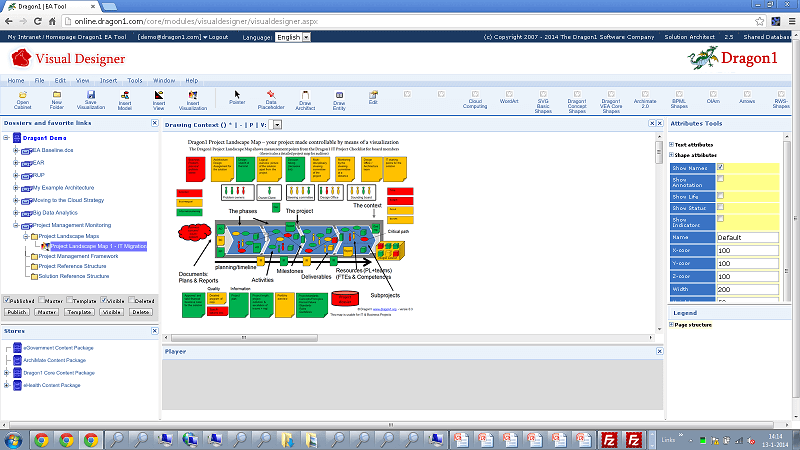Click the Save Visualization toolbar icon
Image resolution: width=800 pixels, height=450 pixels.
91,99
